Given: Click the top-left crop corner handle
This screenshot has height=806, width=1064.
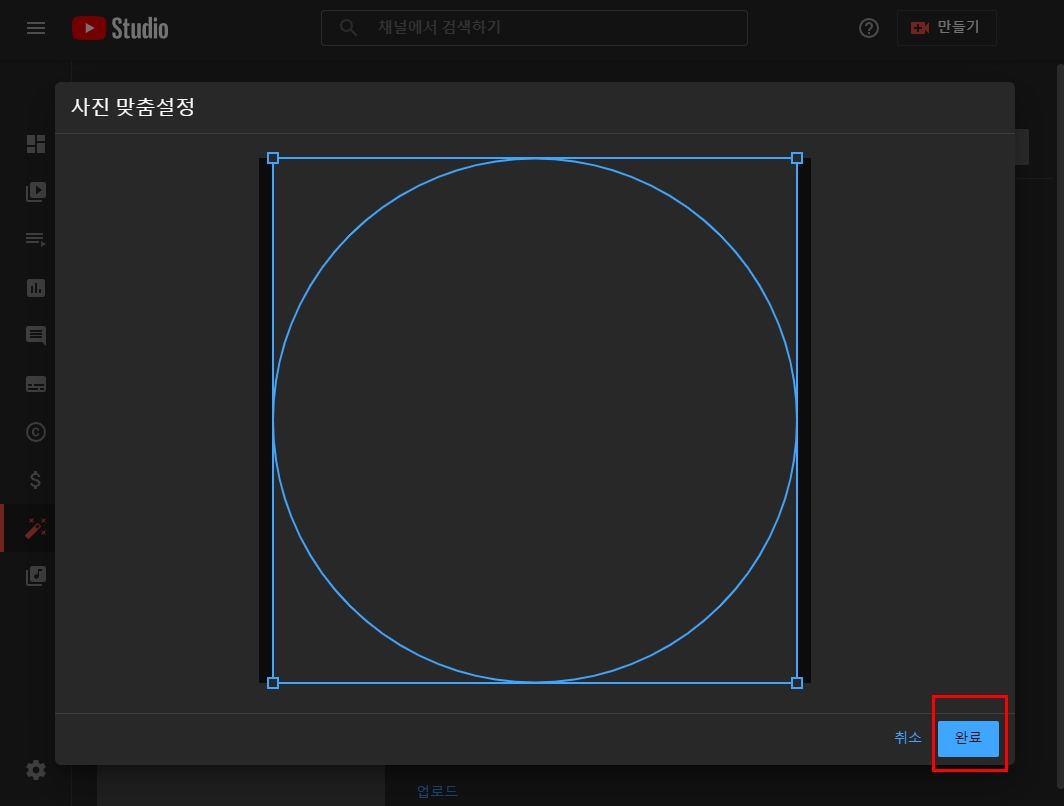Looking at the screenshot, I should 272,158.
